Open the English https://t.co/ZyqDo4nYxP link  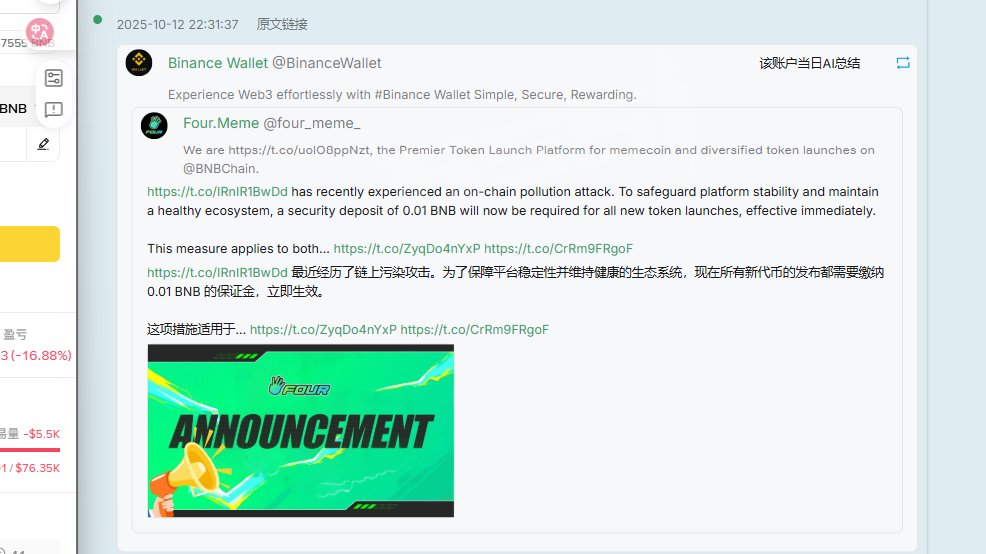point(407,248)
